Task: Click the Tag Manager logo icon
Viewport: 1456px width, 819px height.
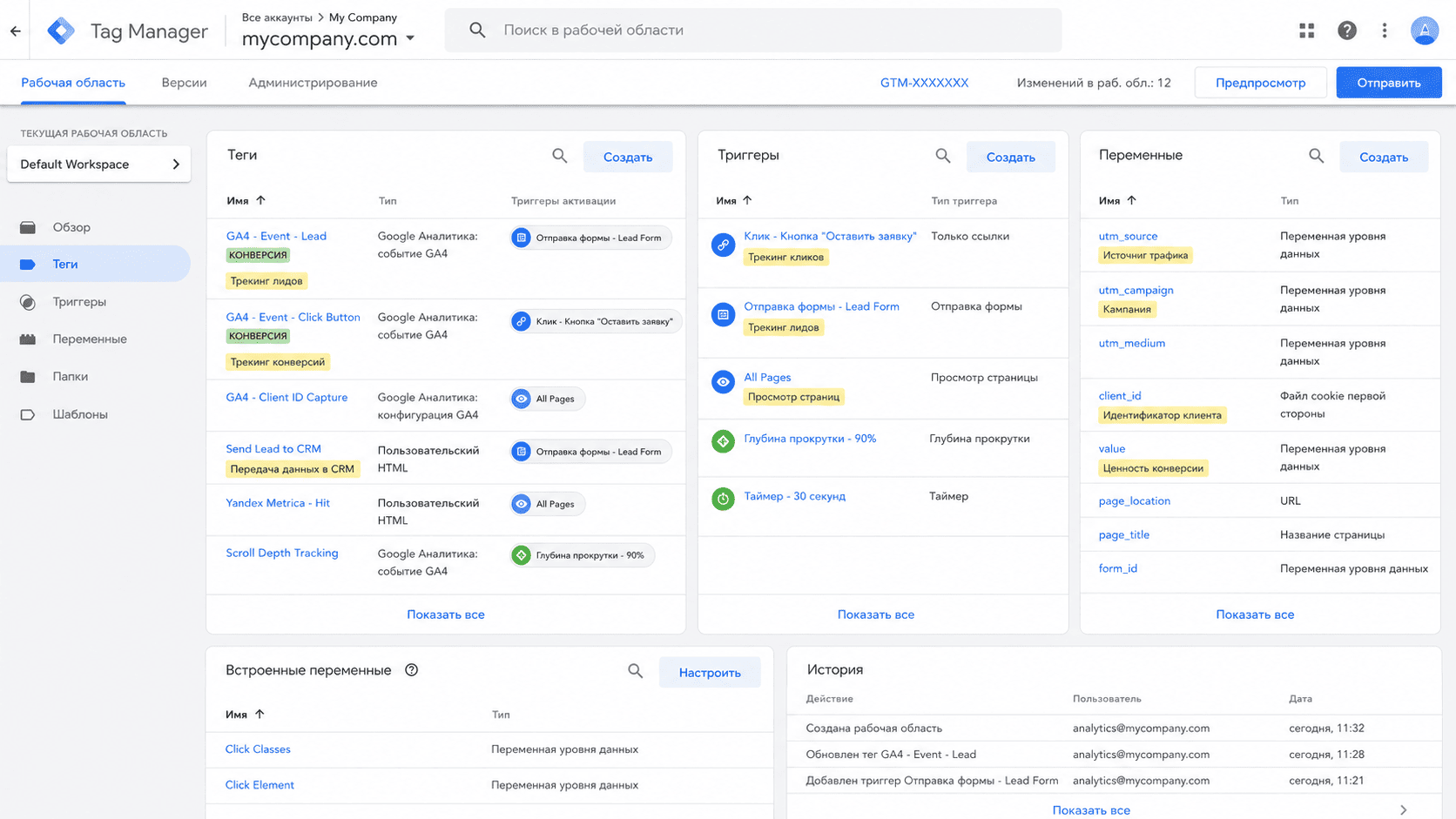Action: coord(61,31)
